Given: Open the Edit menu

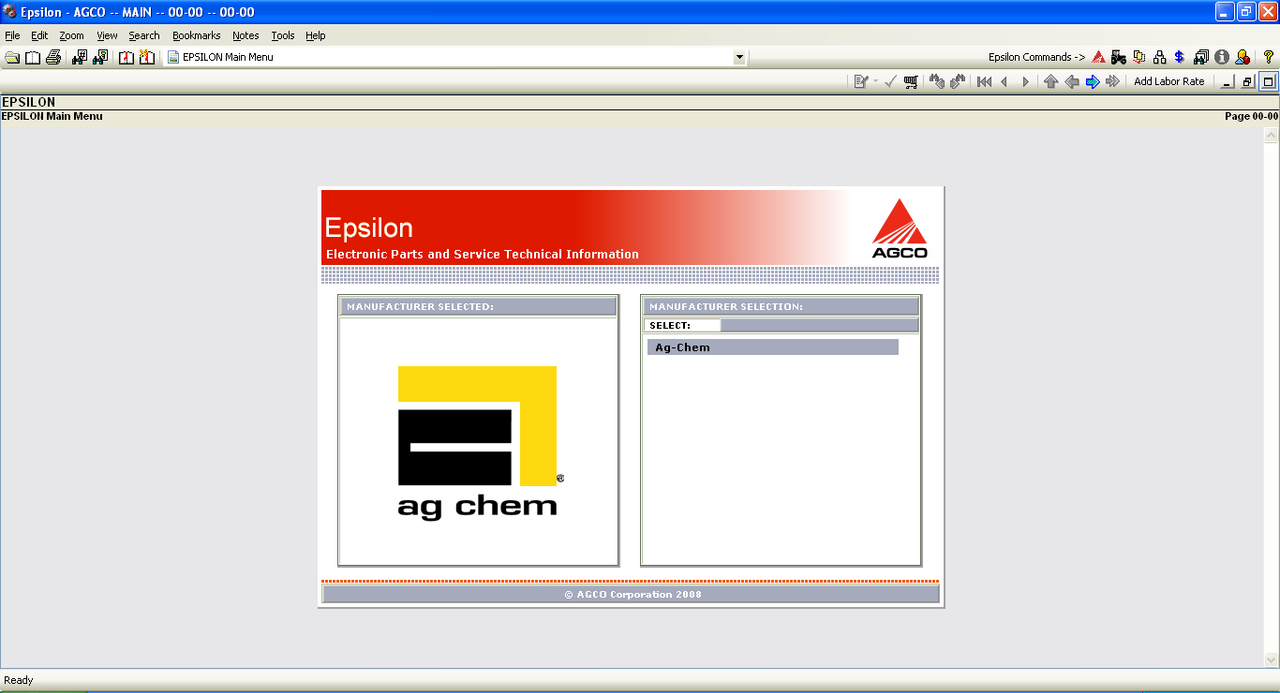Looking at the screenshot, I should [39, 35].
